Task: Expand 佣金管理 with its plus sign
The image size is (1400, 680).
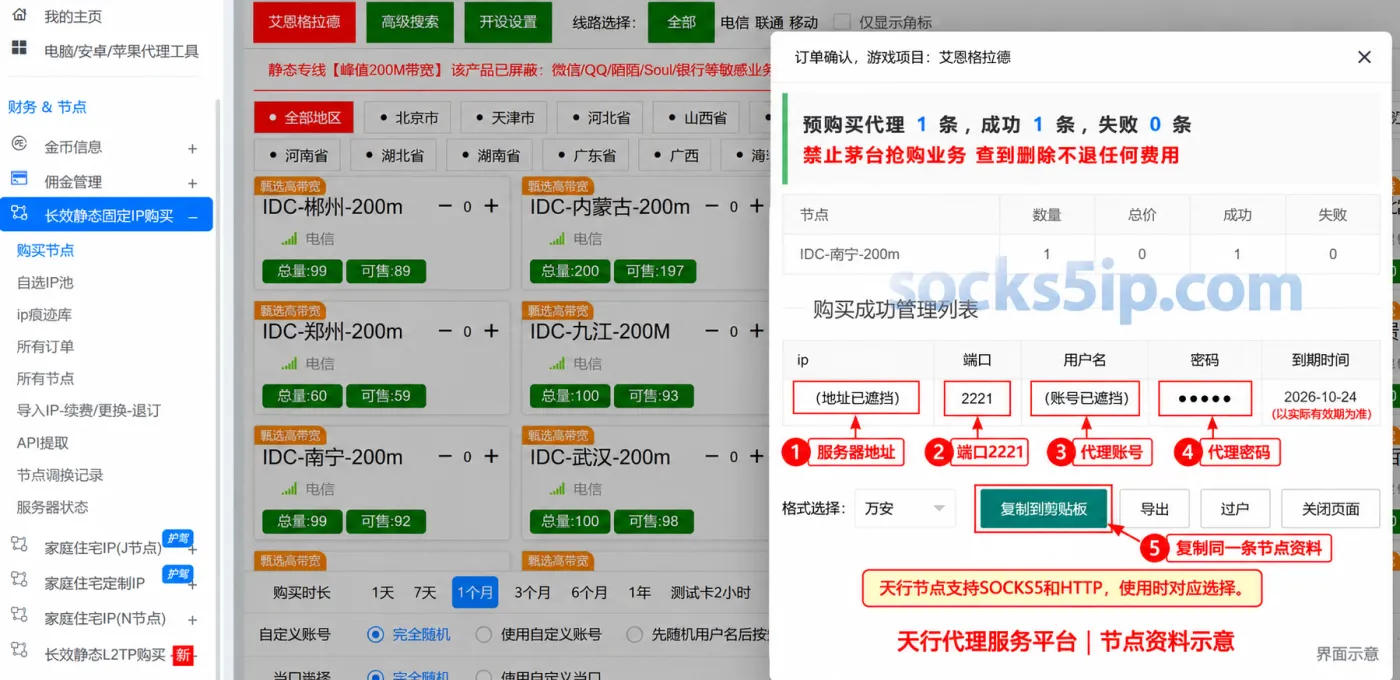Action: 192,184
